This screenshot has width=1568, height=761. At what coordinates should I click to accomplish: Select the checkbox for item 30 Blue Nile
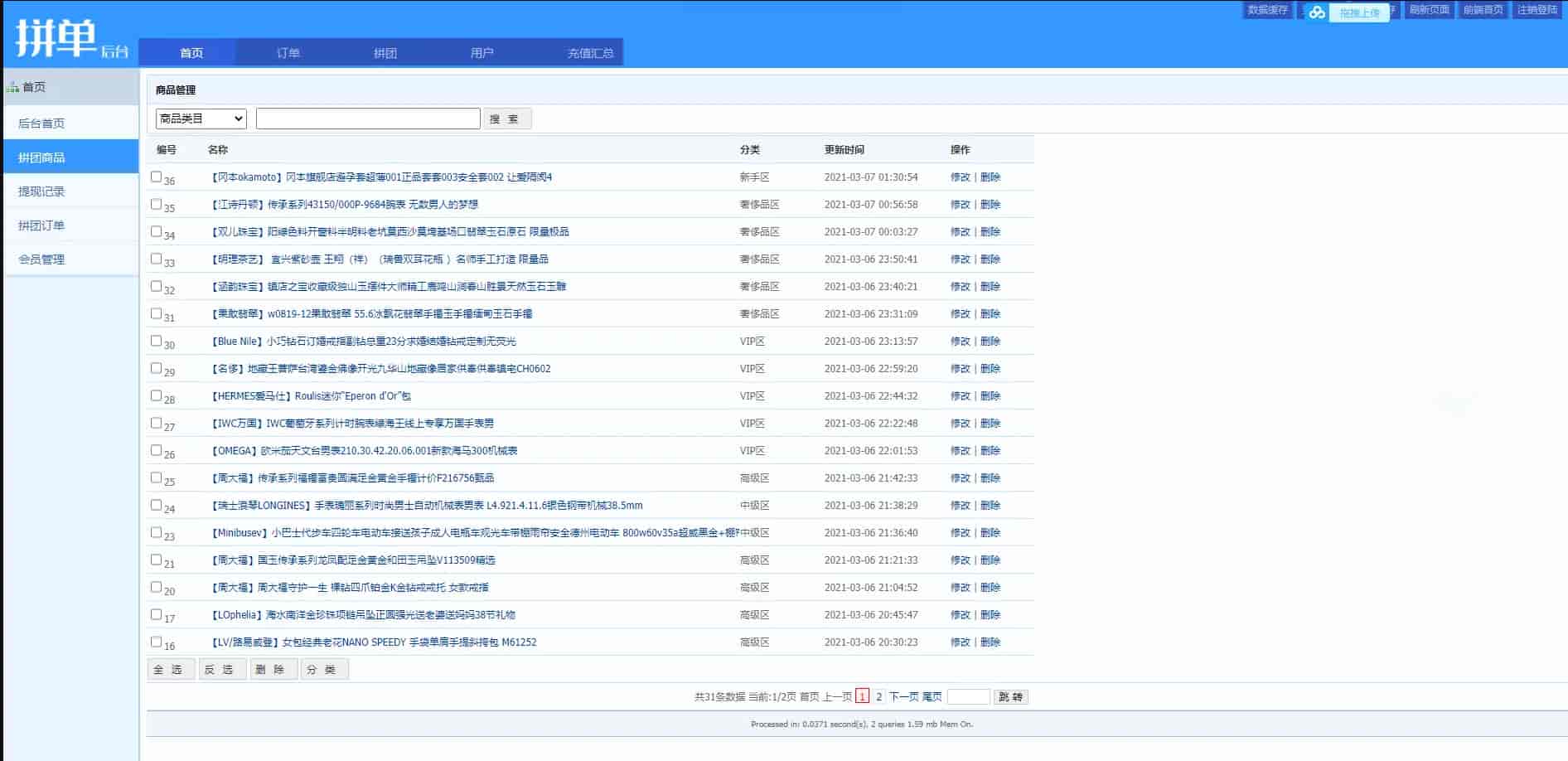(x=156, y=341)
